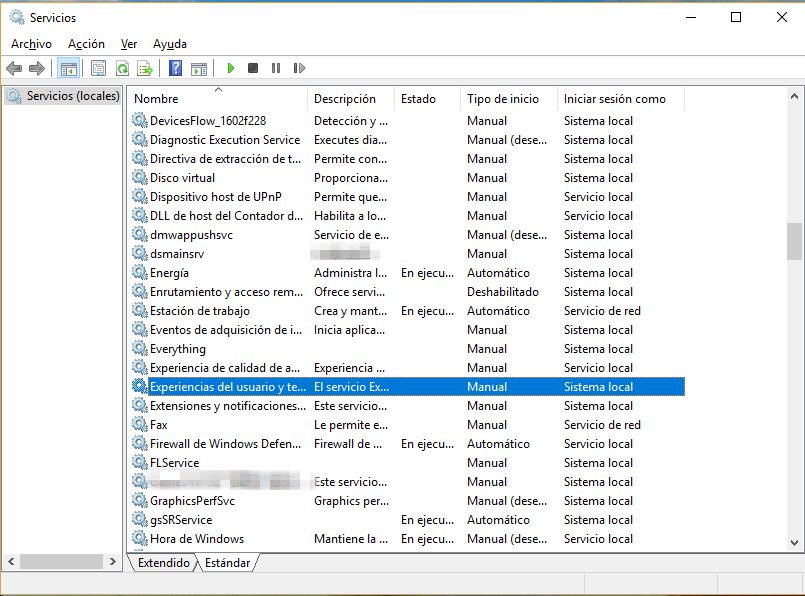The width and height of the screenshot is (805, 596).
Task: Click the vertical scrollbar thumb in the services list
Action: tap(794, 240)
